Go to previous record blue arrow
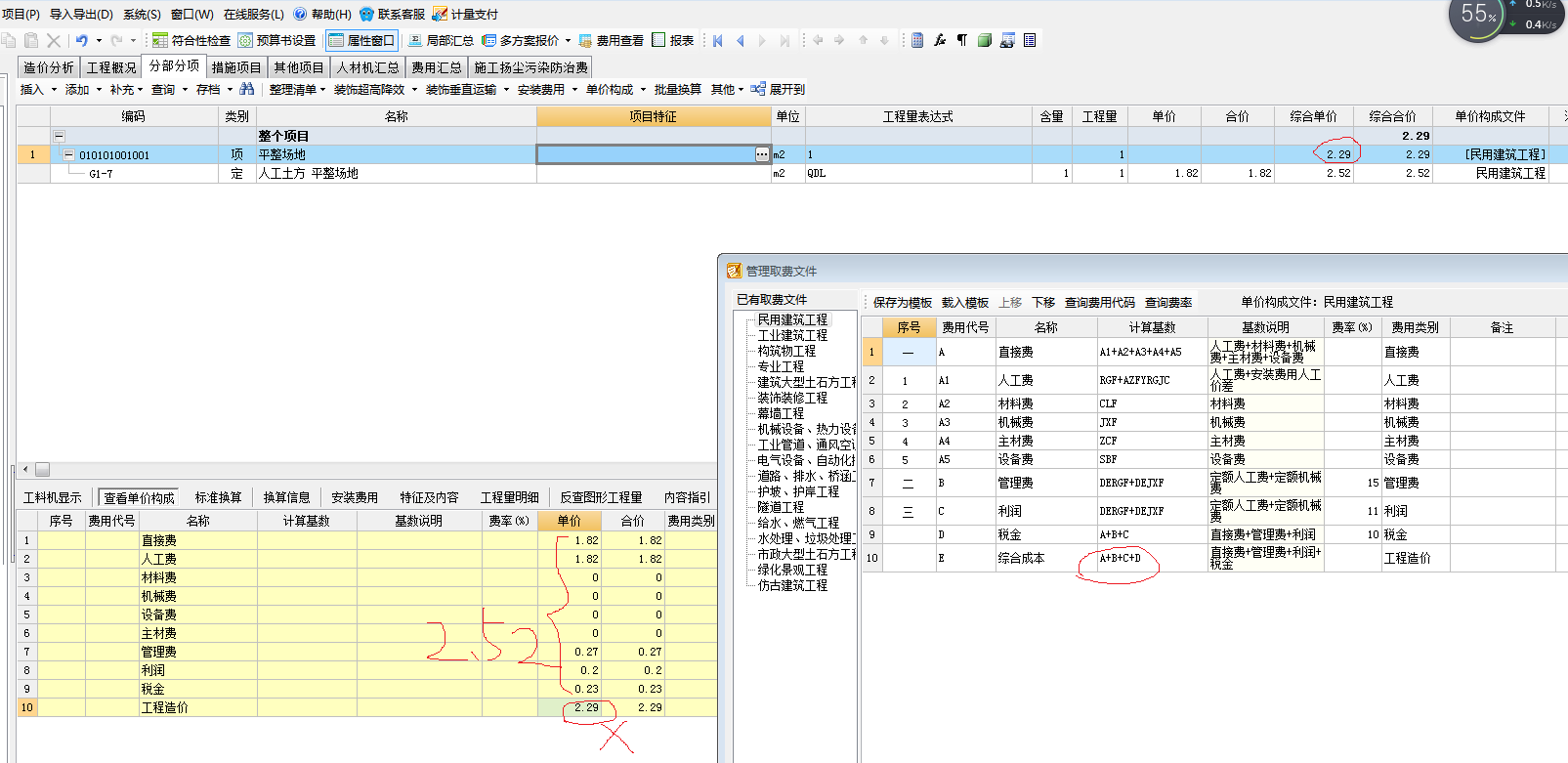Viewport: 1568px width, 763px height. pyautogui.click(x=740, y=40)
